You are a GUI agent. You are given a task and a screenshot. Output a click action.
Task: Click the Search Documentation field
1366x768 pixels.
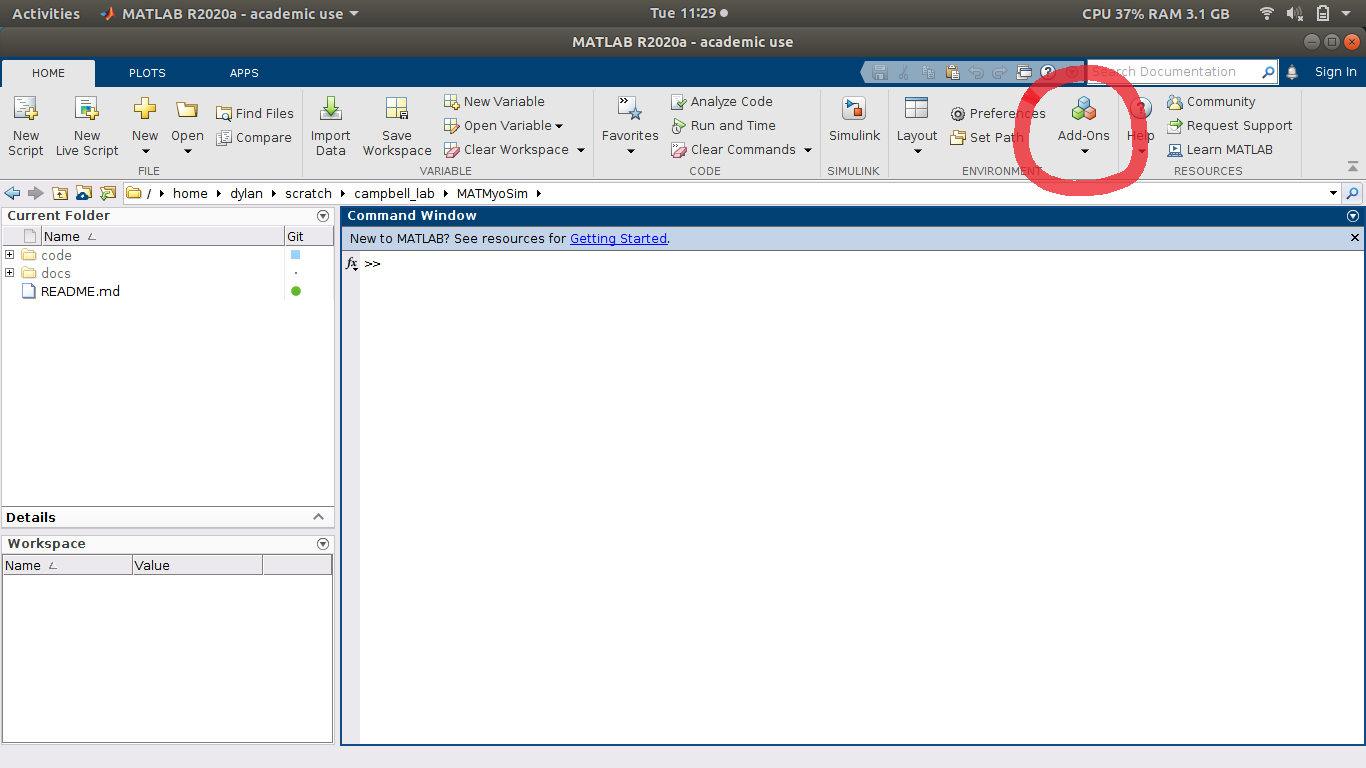[1173, 72]
